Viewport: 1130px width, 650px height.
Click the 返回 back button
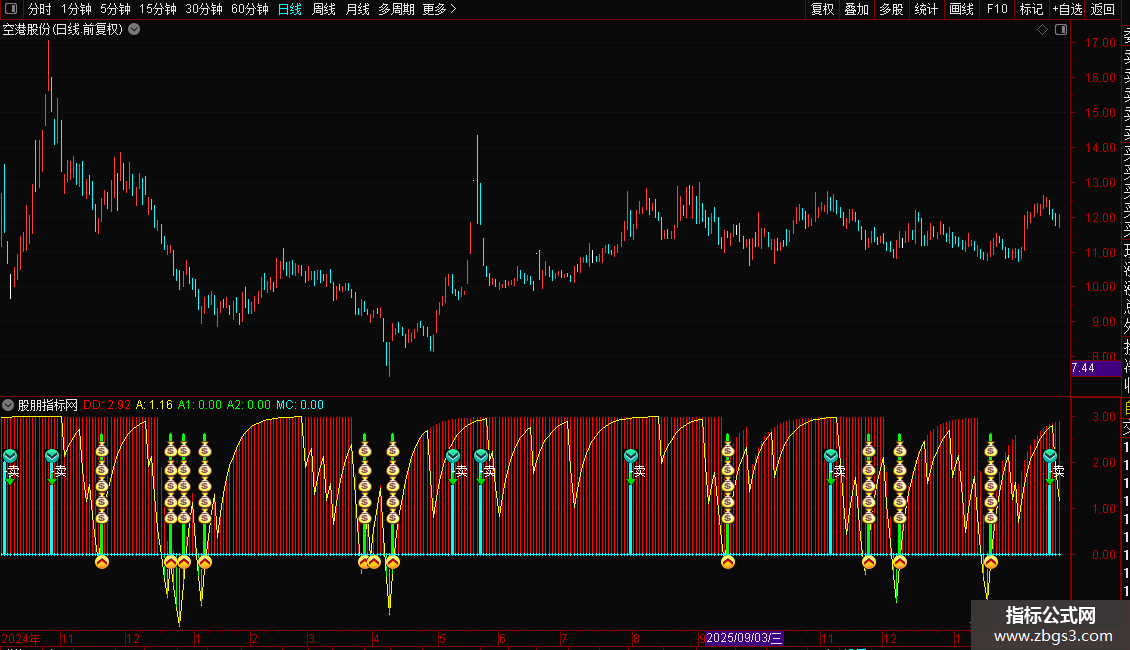(x=1103, y=9)
